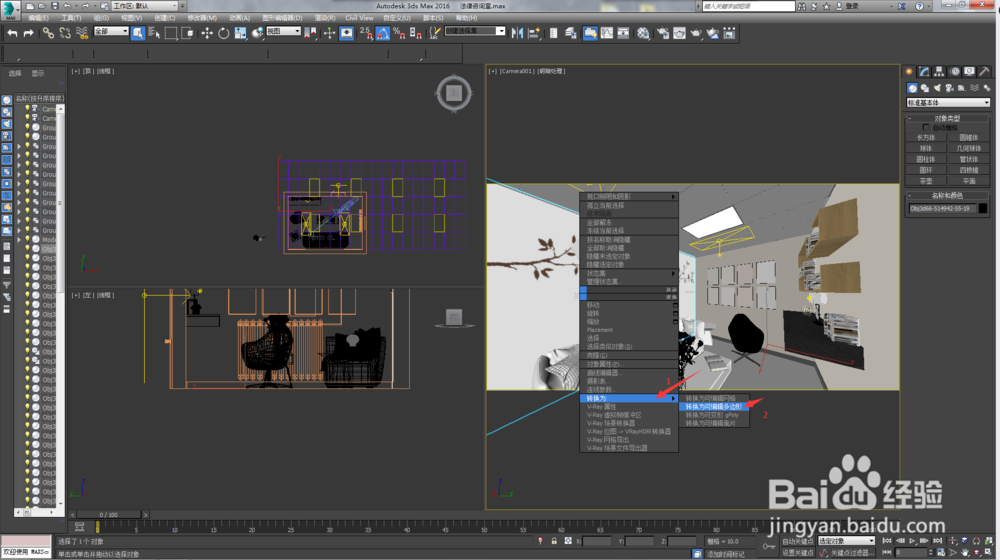Click the 长方体 button
The height and width of the screenshot is (560, 1000).
(926, 137)
